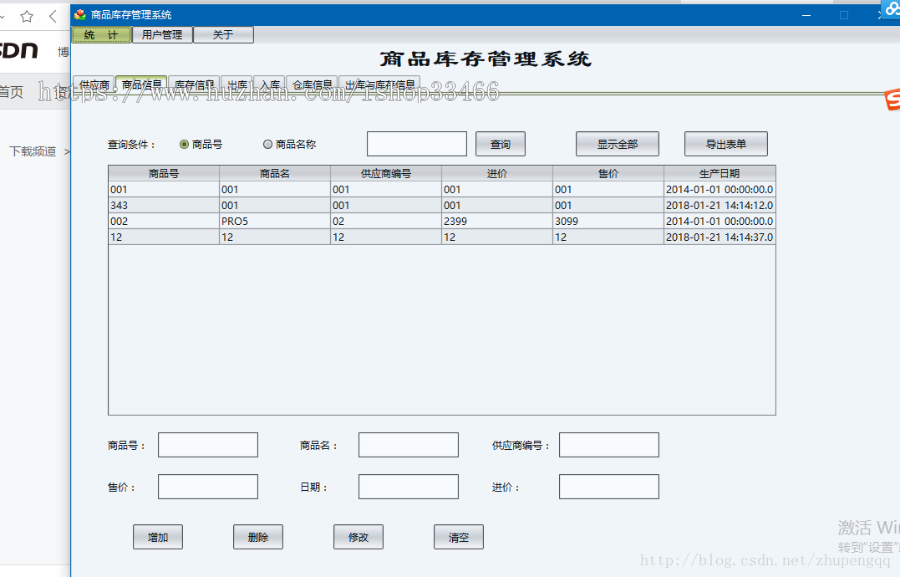This screenshot has height=577, width=900.
Task: Click the CSDN logo in the sidebar
Action: pyautogui.click(x=20, y=50)
